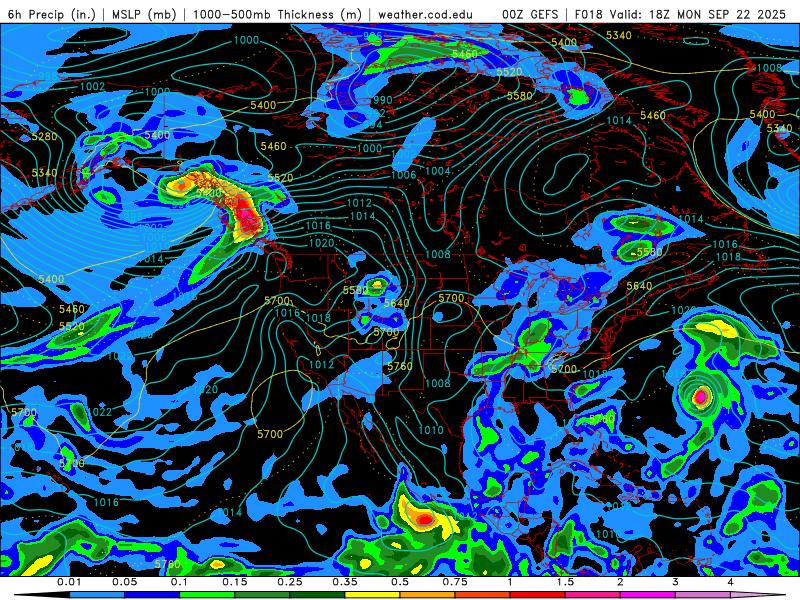Click the 5280 thickness contour label

point(44,136)
